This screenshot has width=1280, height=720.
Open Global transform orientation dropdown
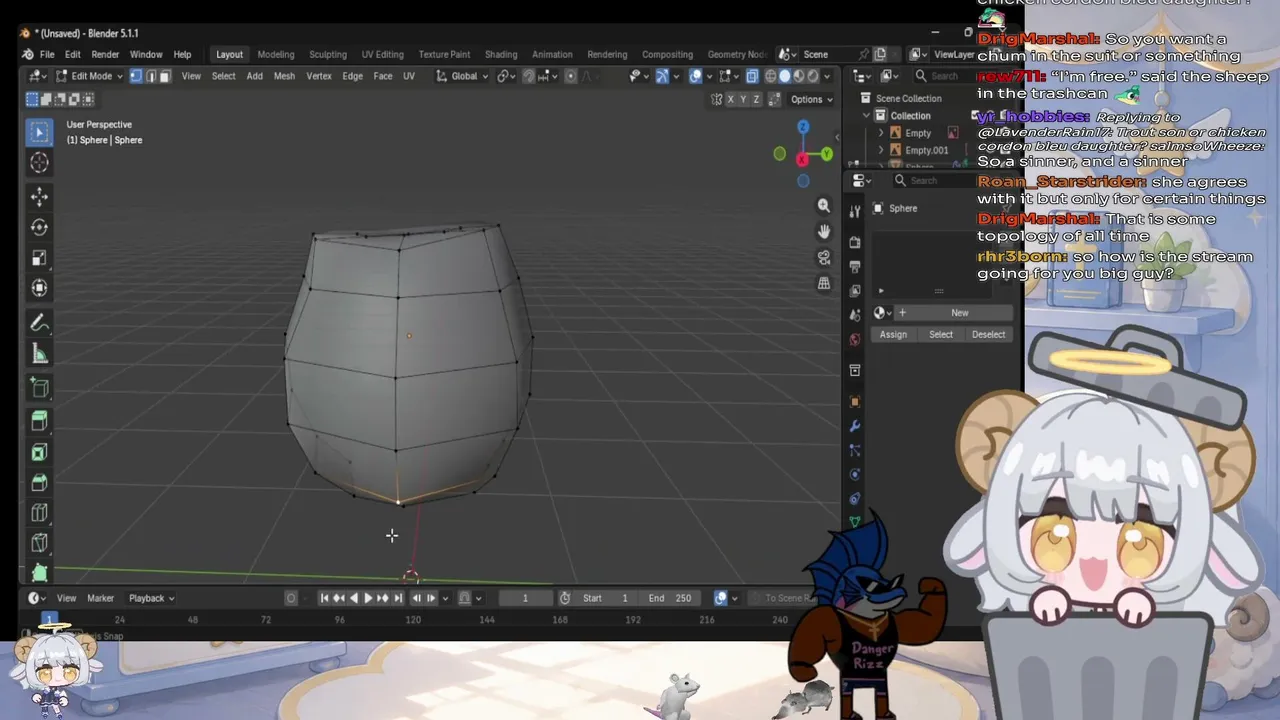462,76
